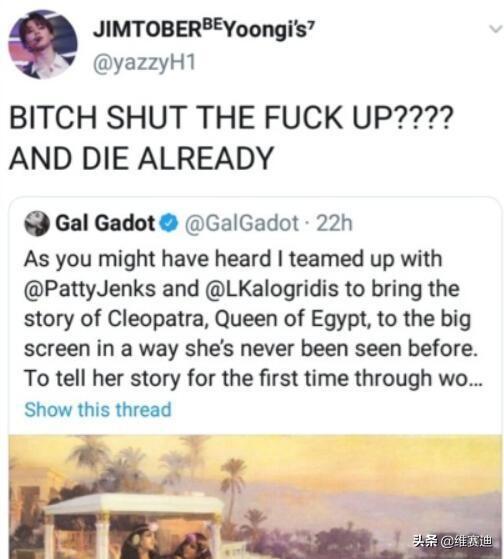This screenshot has width=504, height=559.
Task: Open the @GalGadot handle in quoted tweet
Action: (x=241, y=224)
